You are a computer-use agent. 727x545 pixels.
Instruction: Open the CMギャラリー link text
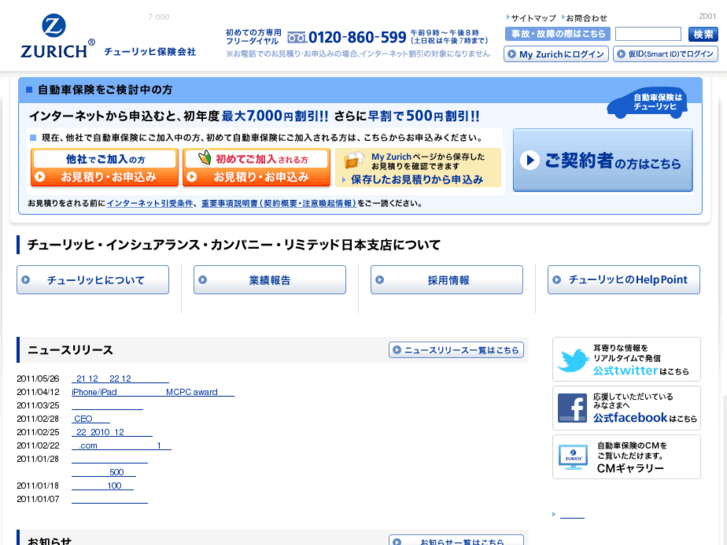[x=630, y=468]
